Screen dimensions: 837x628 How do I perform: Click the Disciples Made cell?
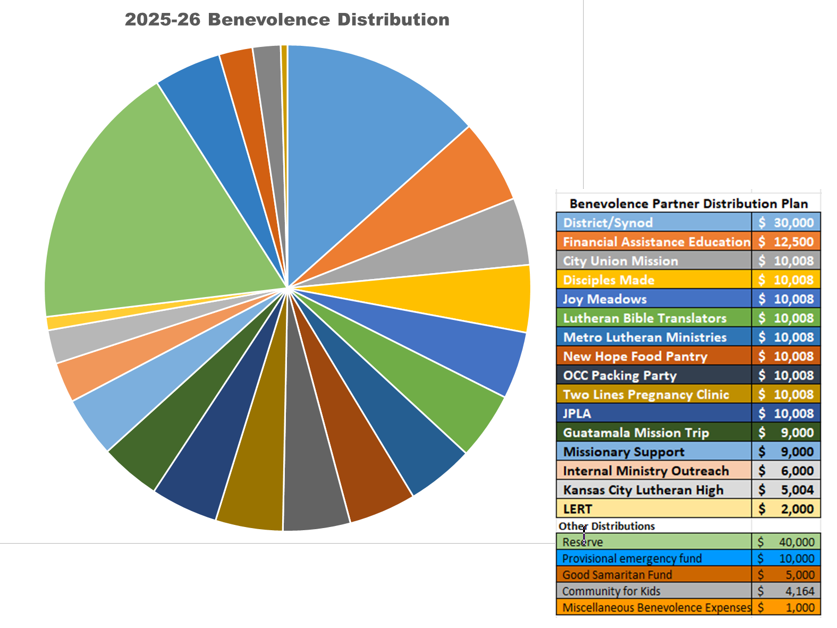(653, 280)
